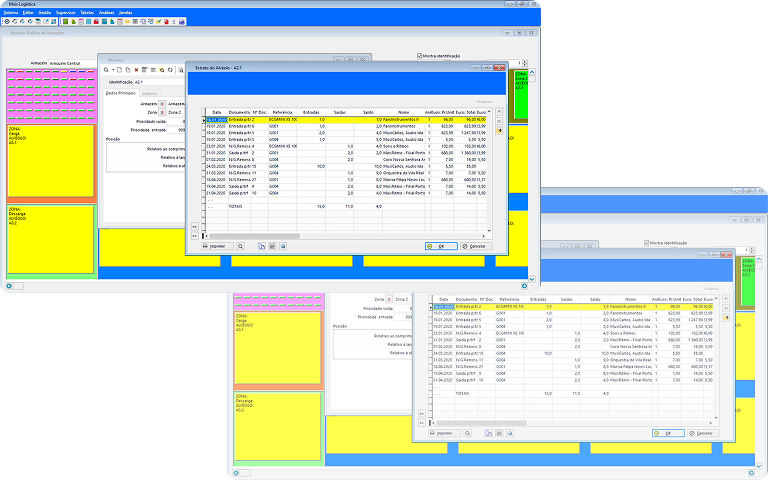Click the yellow icon right of upper Extrato grid

tap(500, 131)
